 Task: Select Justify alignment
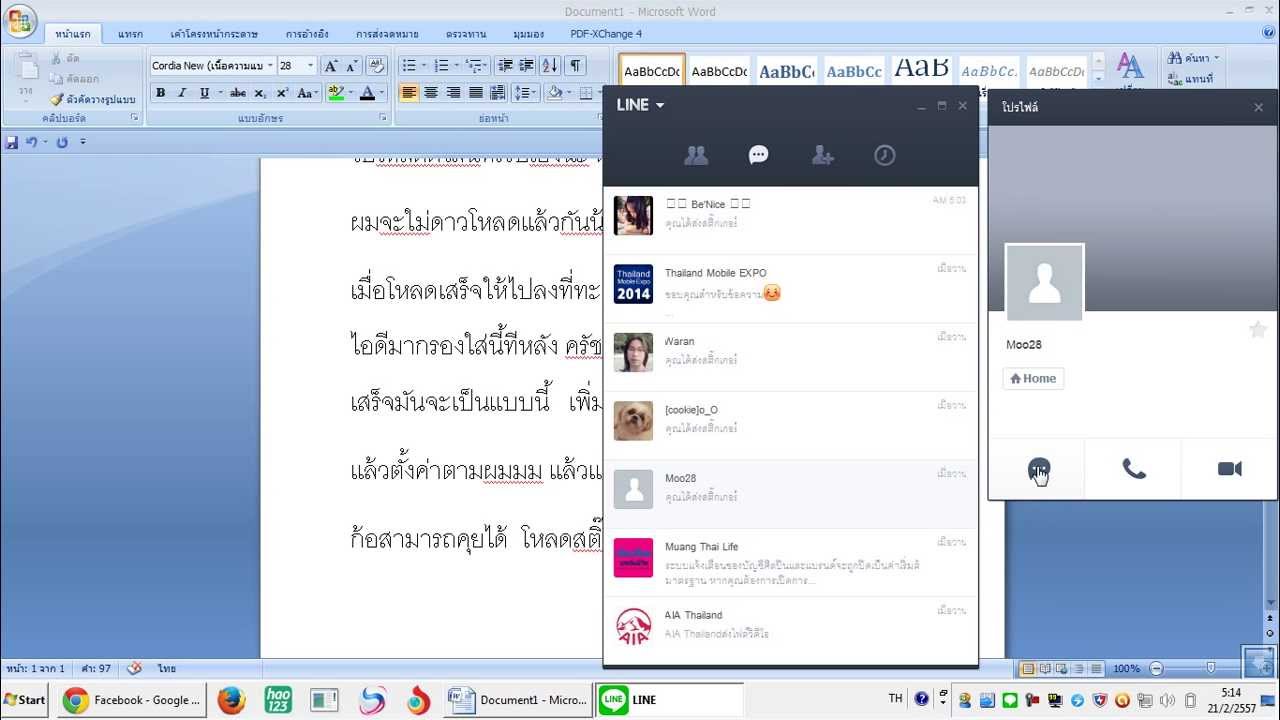pos(475,93)
